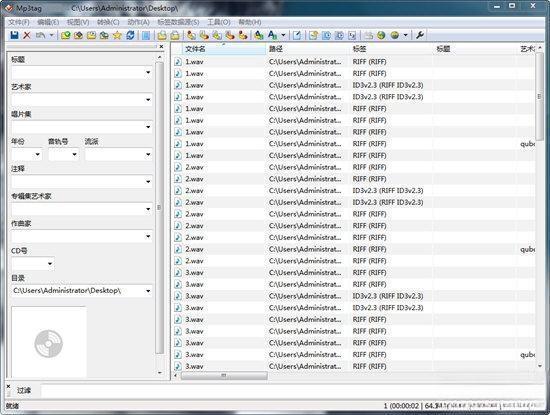Open the 文件(F) menu
The width and height of the screenshot is (550, 415).
pos(19,22)
